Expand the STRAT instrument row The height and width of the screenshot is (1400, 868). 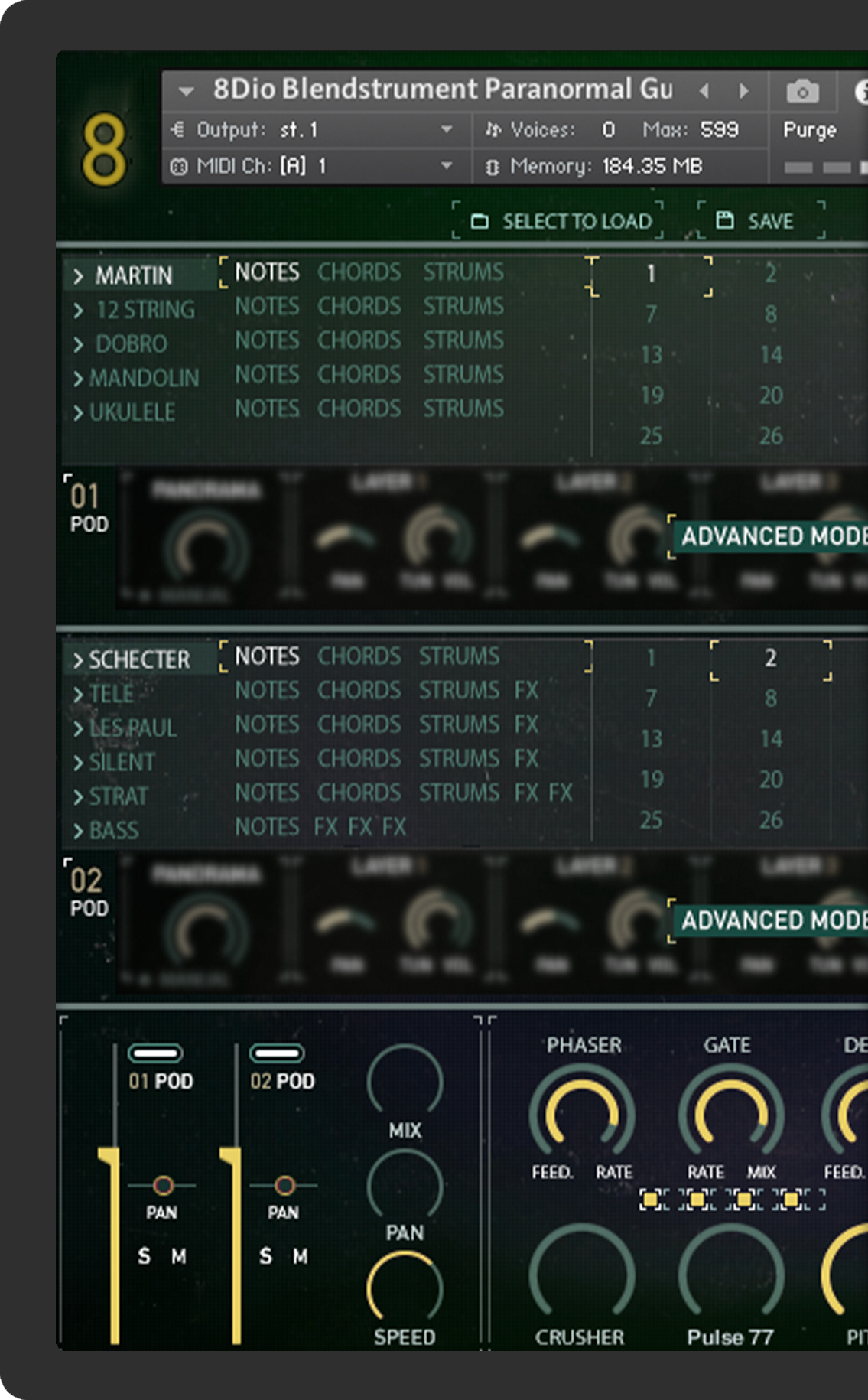pos(78,796)
